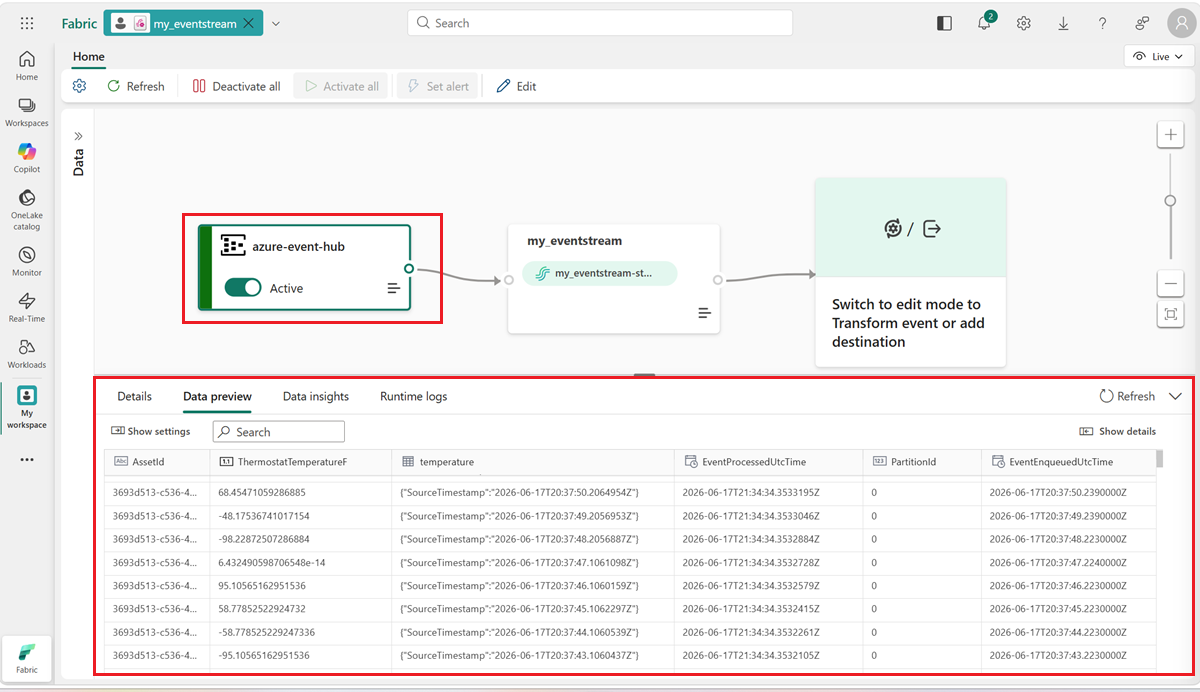This screenshot has width=1200, height=692.
Task: Click the Fabric logo at sidebar bottom
Action: (x=27, y=657)
